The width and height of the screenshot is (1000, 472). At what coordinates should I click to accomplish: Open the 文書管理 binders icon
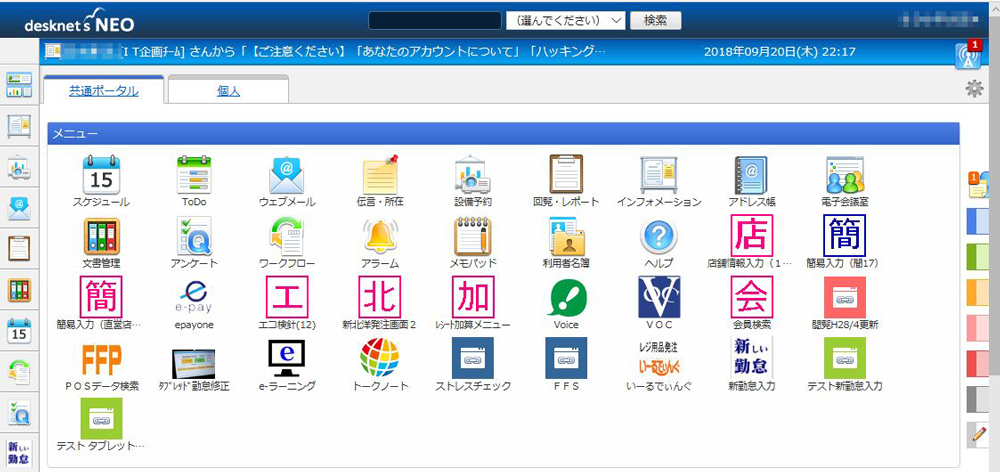pos(101,237)
